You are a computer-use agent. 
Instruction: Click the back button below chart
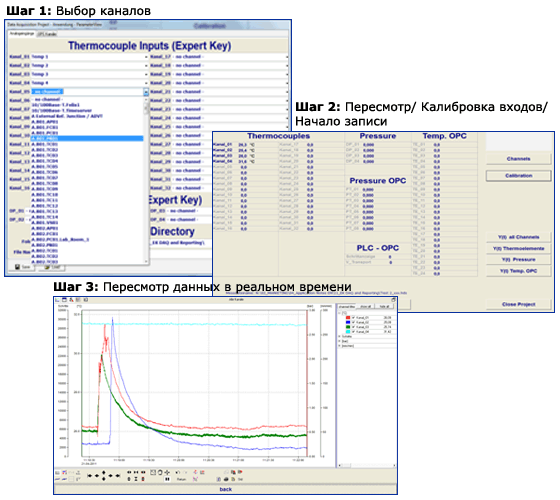pyautogui.click(x=225, y=489)
